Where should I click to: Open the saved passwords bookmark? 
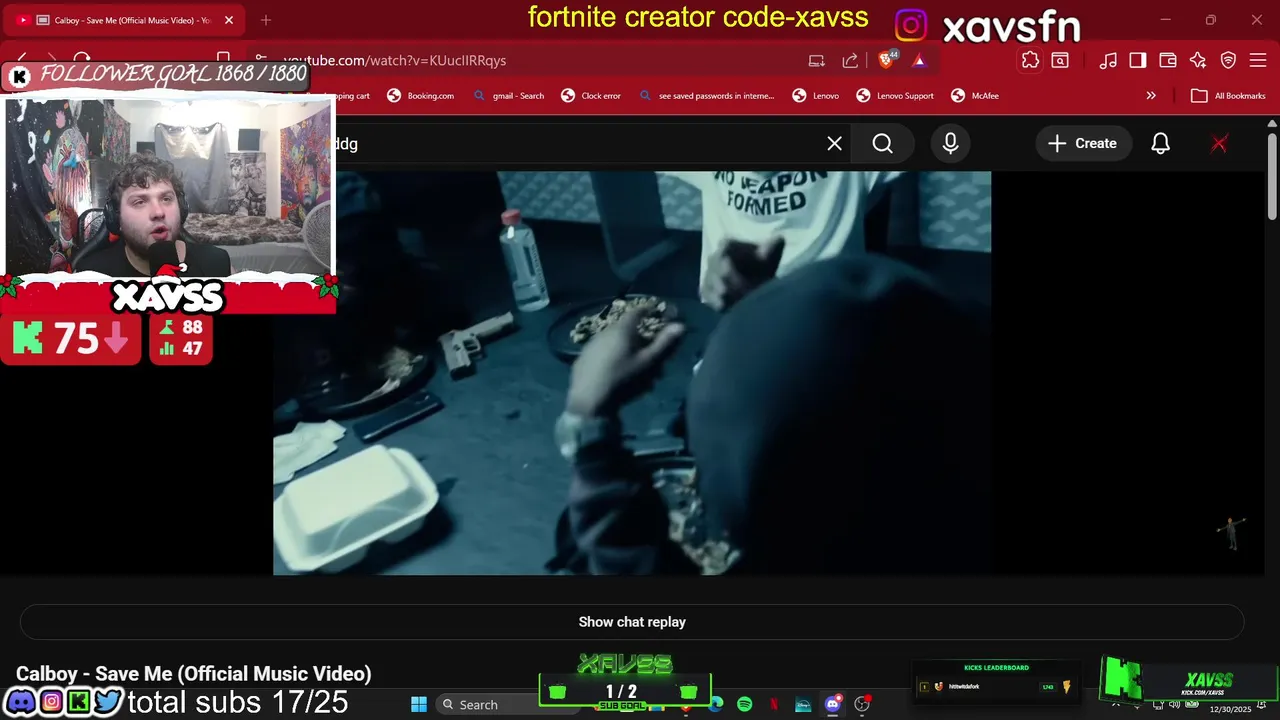coord(707,96)
